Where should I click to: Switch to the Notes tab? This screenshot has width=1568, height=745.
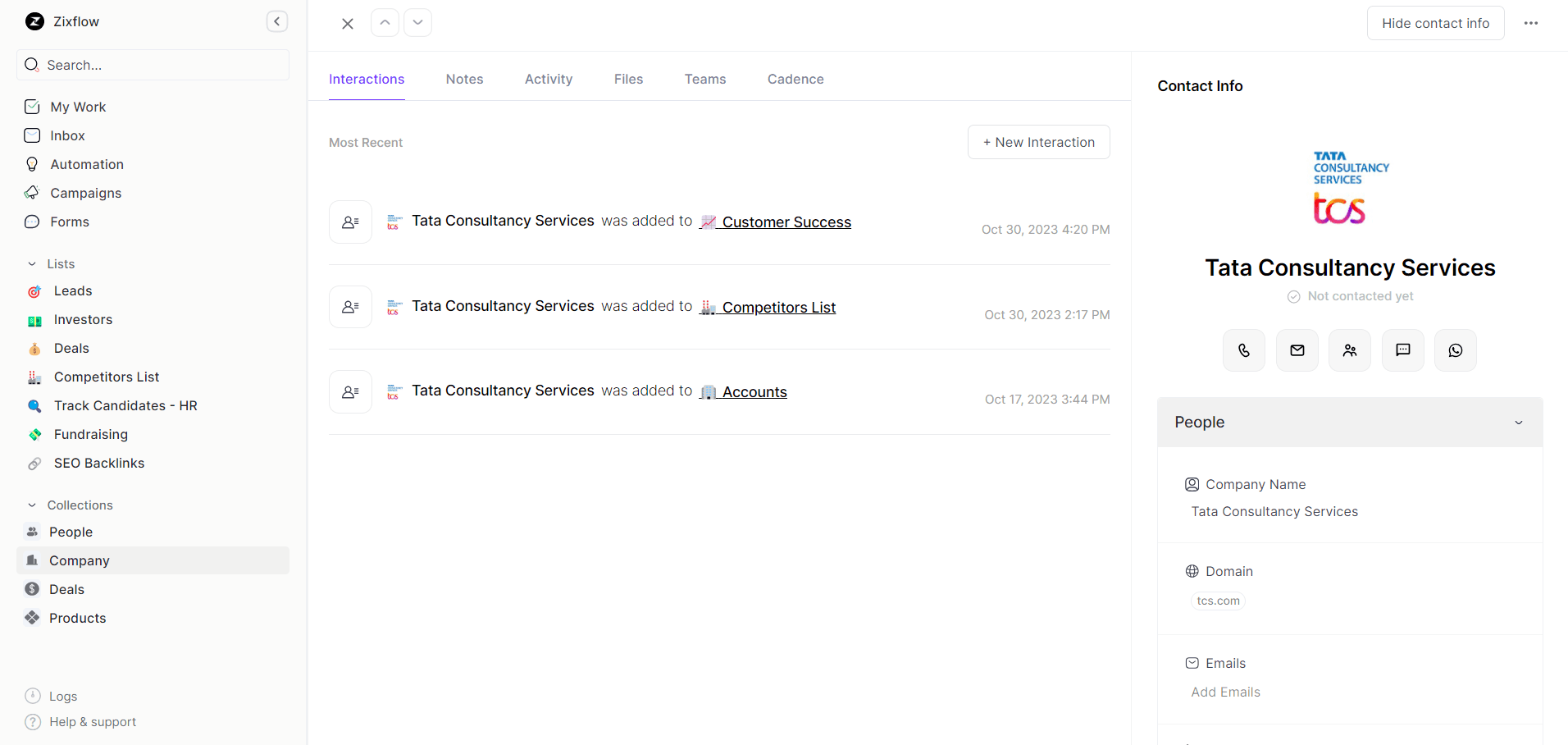(x=464, y=79)
